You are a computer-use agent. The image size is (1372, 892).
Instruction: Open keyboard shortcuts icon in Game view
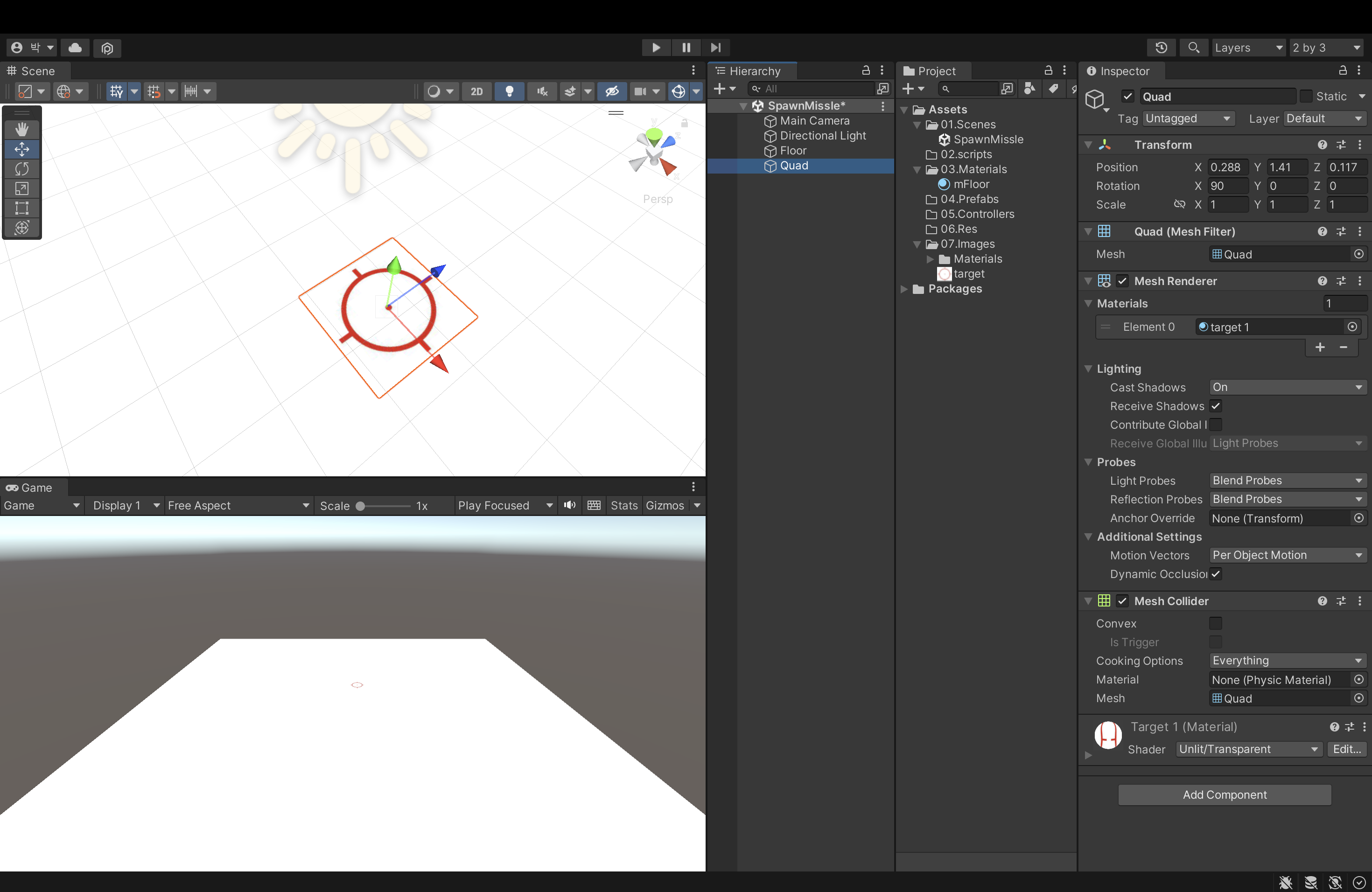pos(594,505)
